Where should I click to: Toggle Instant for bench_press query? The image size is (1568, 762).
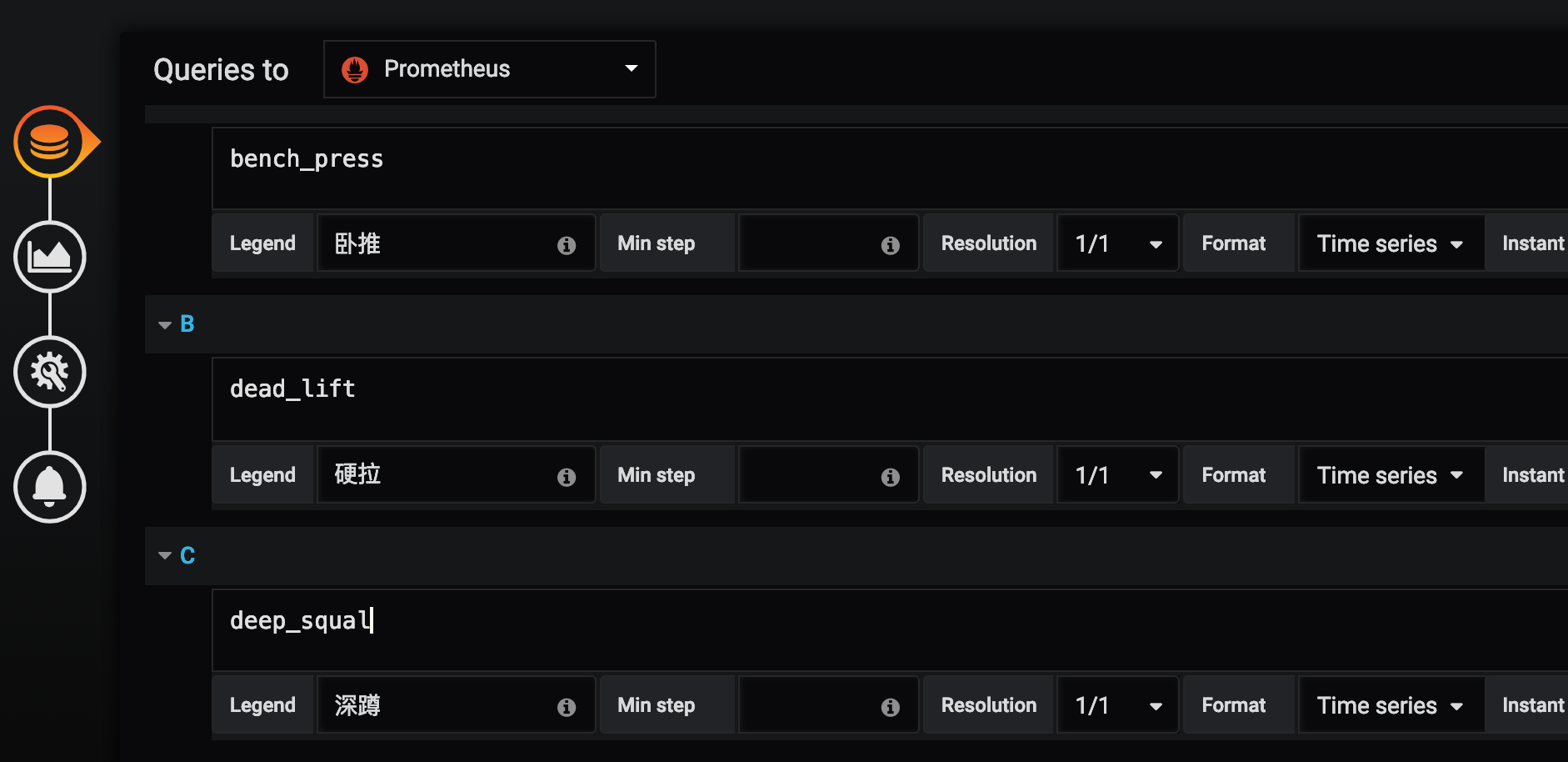click(1532, 243)
